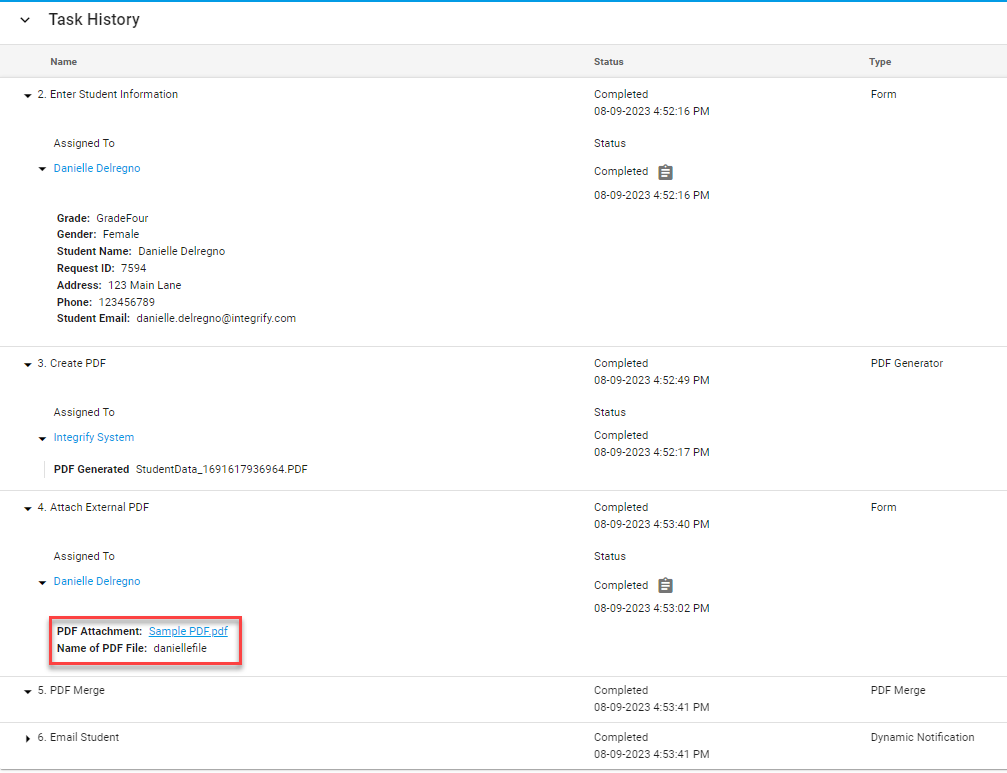Click the Task History section title
The width and height of the screenshot is (1007, 773).
coord(94,20)
